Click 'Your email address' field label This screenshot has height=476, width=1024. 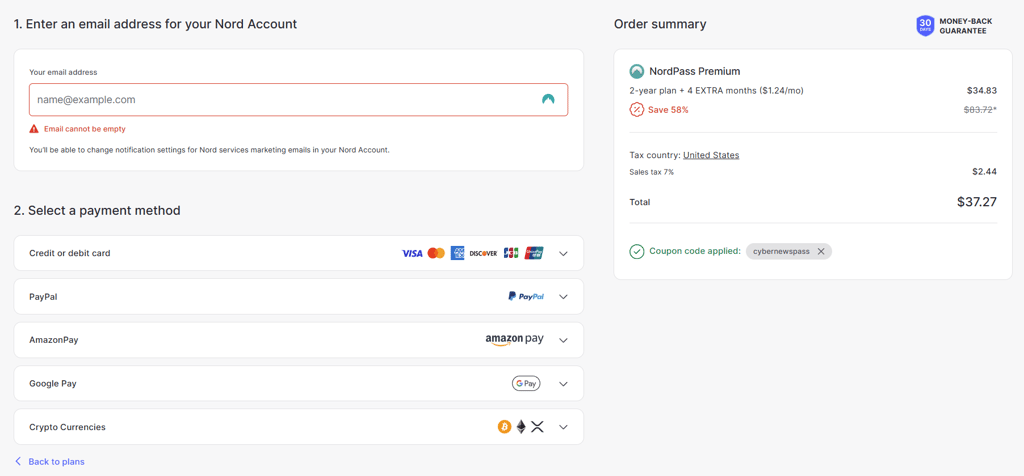(x=63, y=72)
